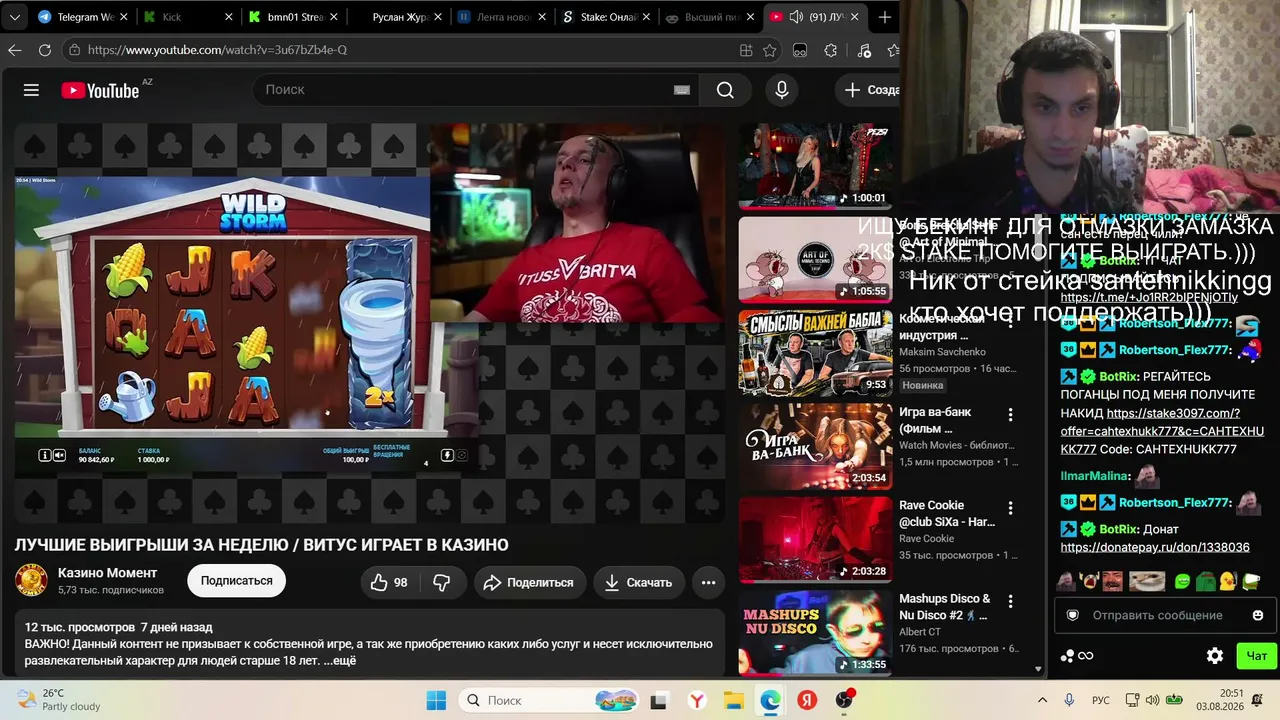
Task: Open the donatepay.ru donation link in chat
Action: [x=1155, y=547]
